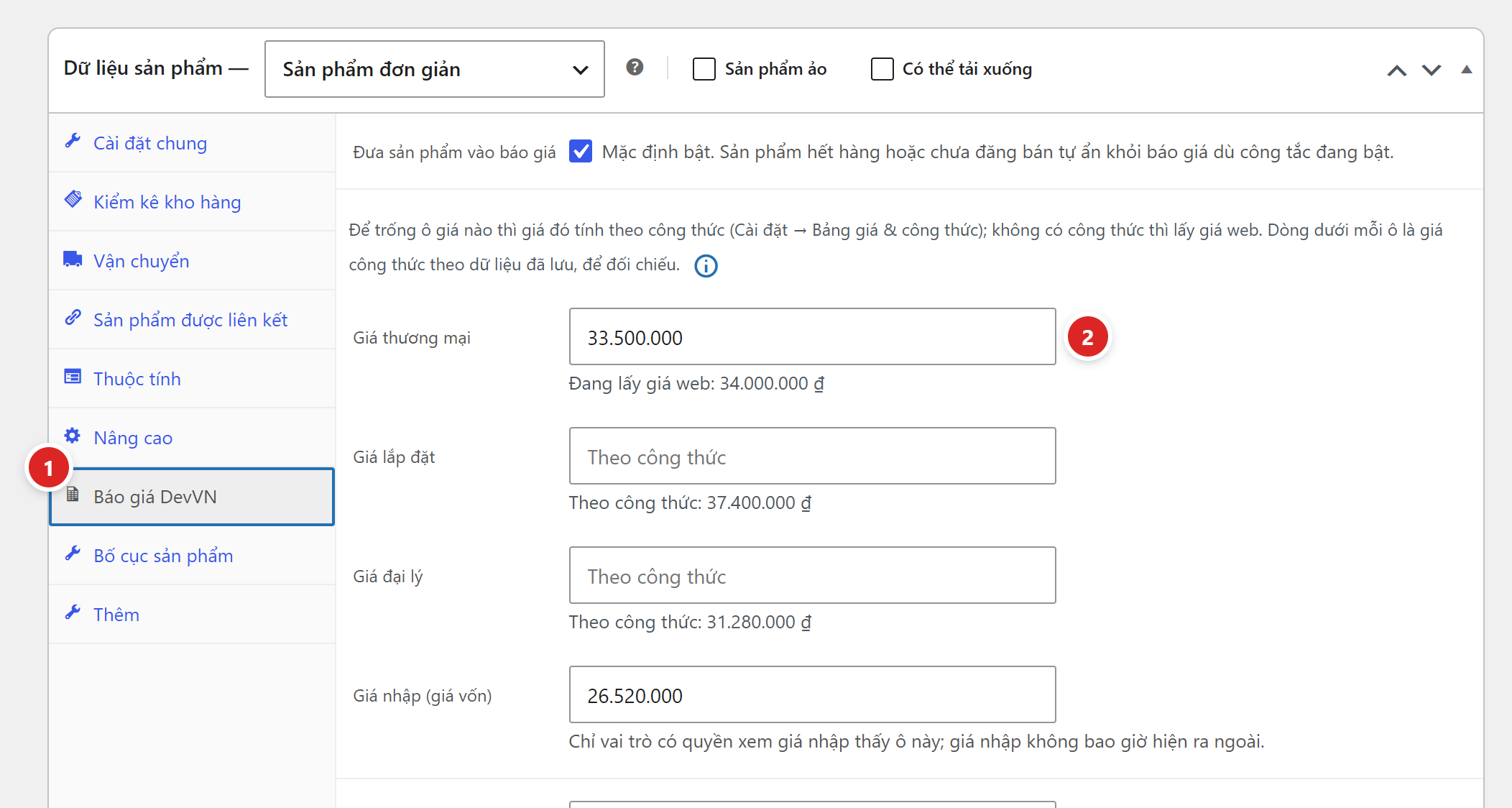Click the text 'Theo công thức: 37.400.000 ₫'
The height and width of the screenshot is (808, 1512).
pos(690,503)
